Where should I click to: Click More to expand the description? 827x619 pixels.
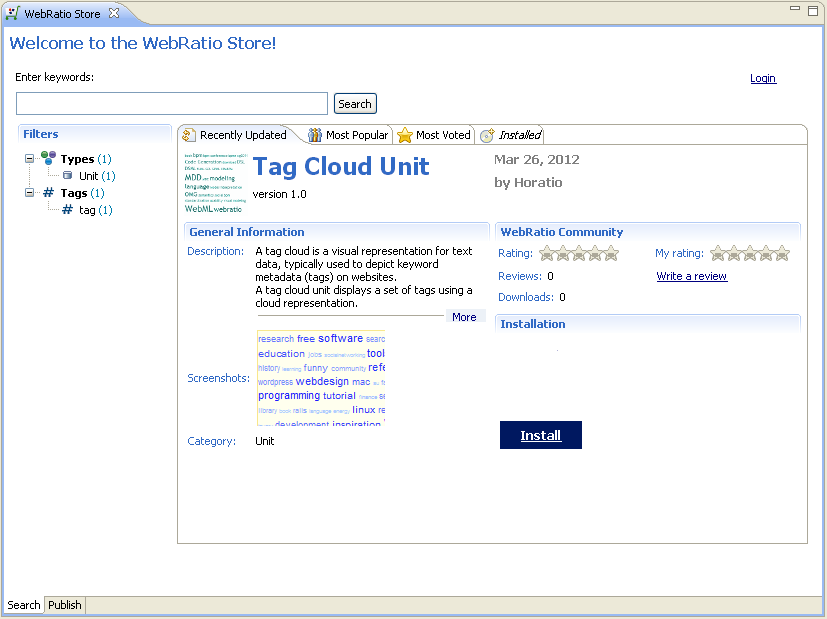pos(464,317)
